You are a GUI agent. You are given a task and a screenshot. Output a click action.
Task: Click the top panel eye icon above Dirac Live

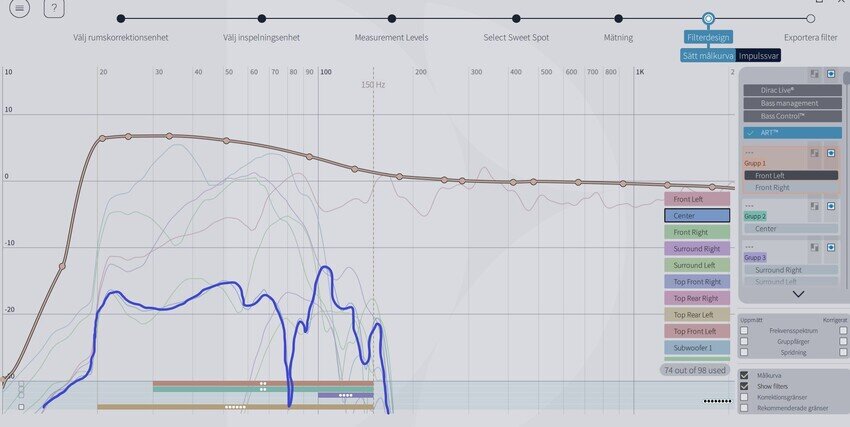pos(830,74)
